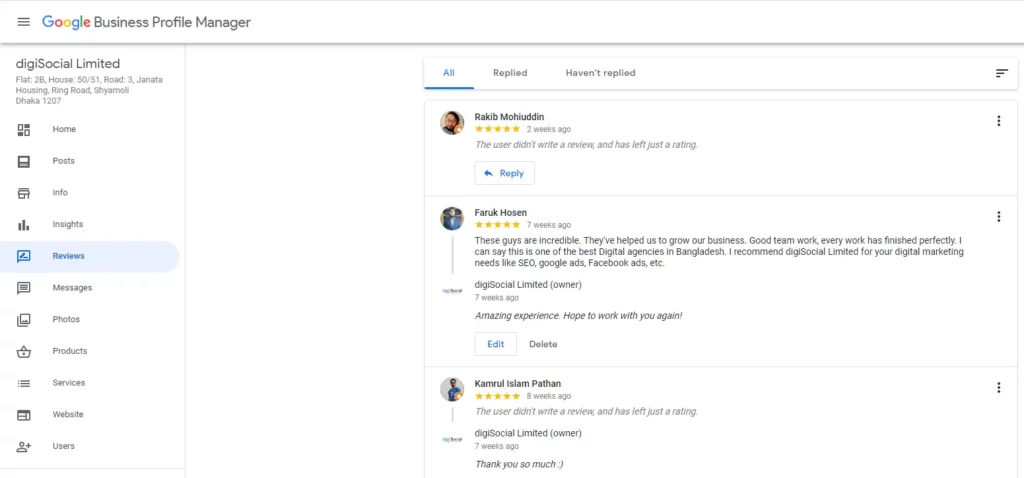Open the sort reviews filter icon
The image size is (1024, 478).
click(1002, 73)
